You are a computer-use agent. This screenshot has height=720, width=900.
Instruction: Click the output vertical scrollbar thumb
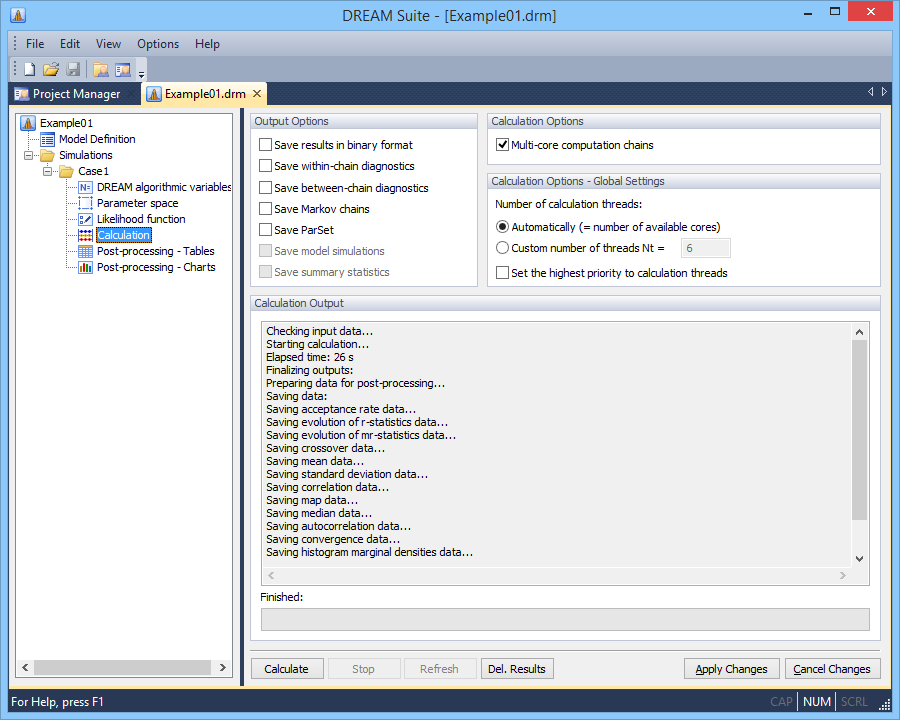pos(859,429)
